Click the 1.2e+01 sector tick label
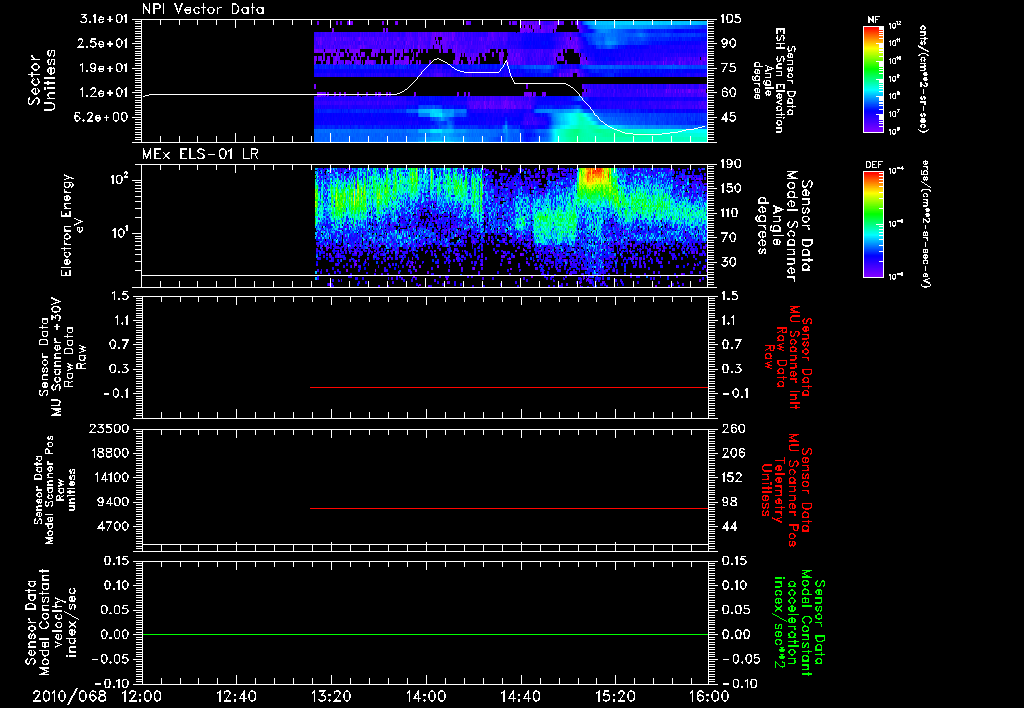This screenshot has height=708, width=1024. click(104, 93)
